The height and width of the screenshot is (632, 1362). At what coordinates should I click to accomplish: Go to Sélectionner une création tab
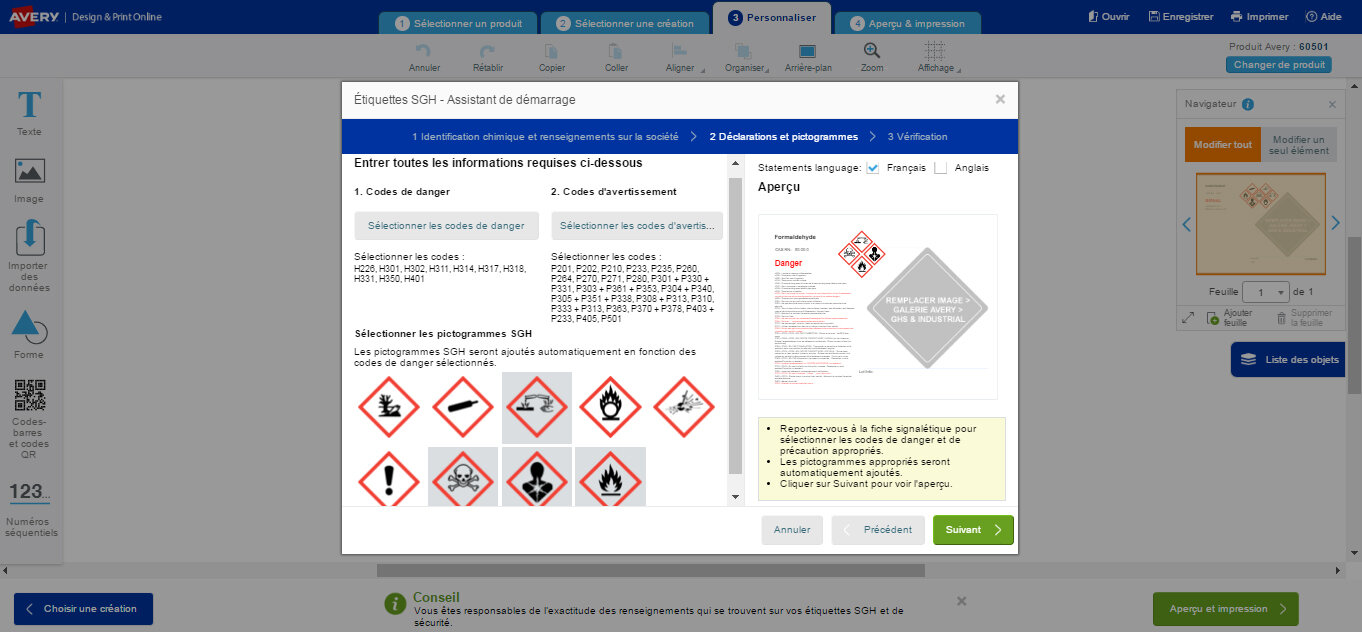point(624,23)
